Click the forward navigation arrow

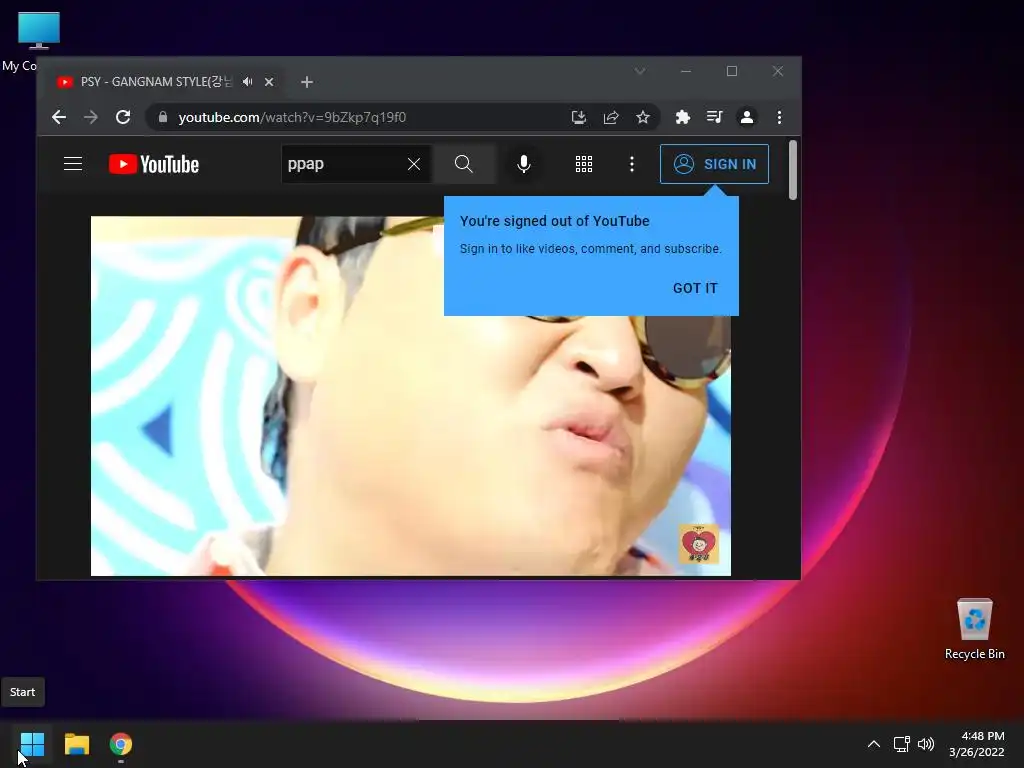pos(91,117)
